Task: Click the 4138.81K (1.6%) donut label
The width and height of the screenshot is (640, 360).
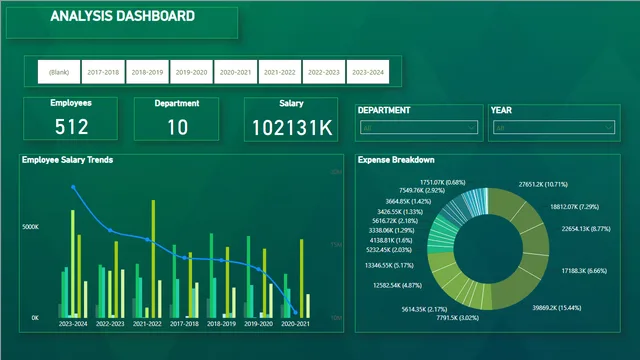Action: pos(391,241)
